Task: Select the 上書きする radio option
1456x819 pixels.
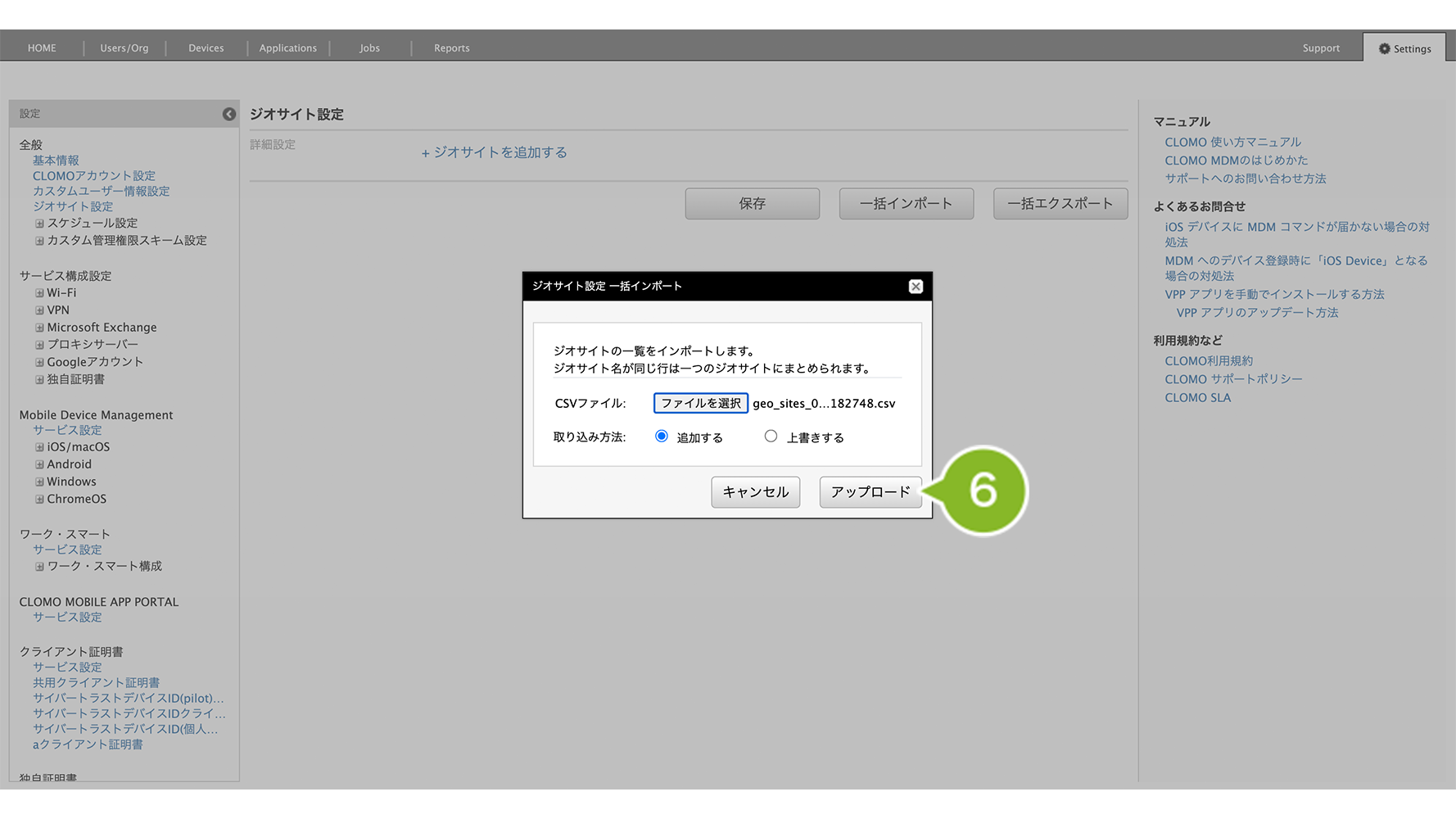Action: click(771, 437)
